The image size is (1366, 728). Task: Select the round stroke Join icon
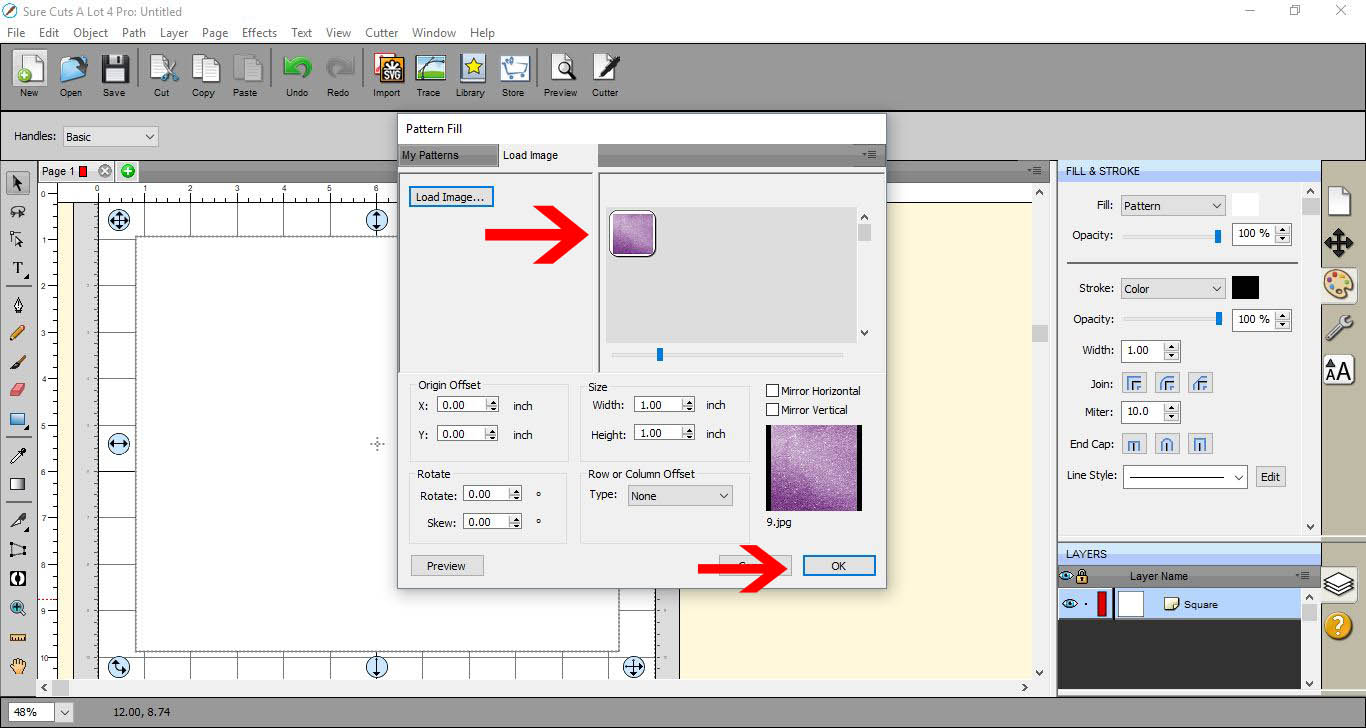click(1168, 383)
